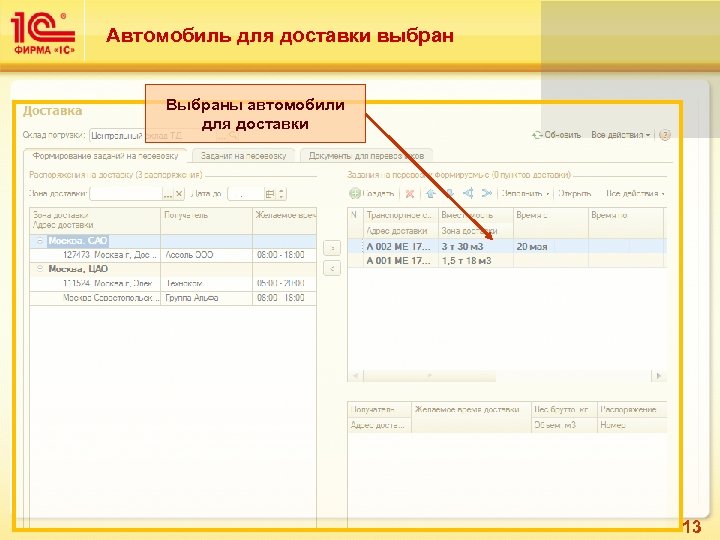The width and height of the screenshot is (720, 540).
Task: Click the horizontal scrollbar right arrow
Action: point(658,376)
